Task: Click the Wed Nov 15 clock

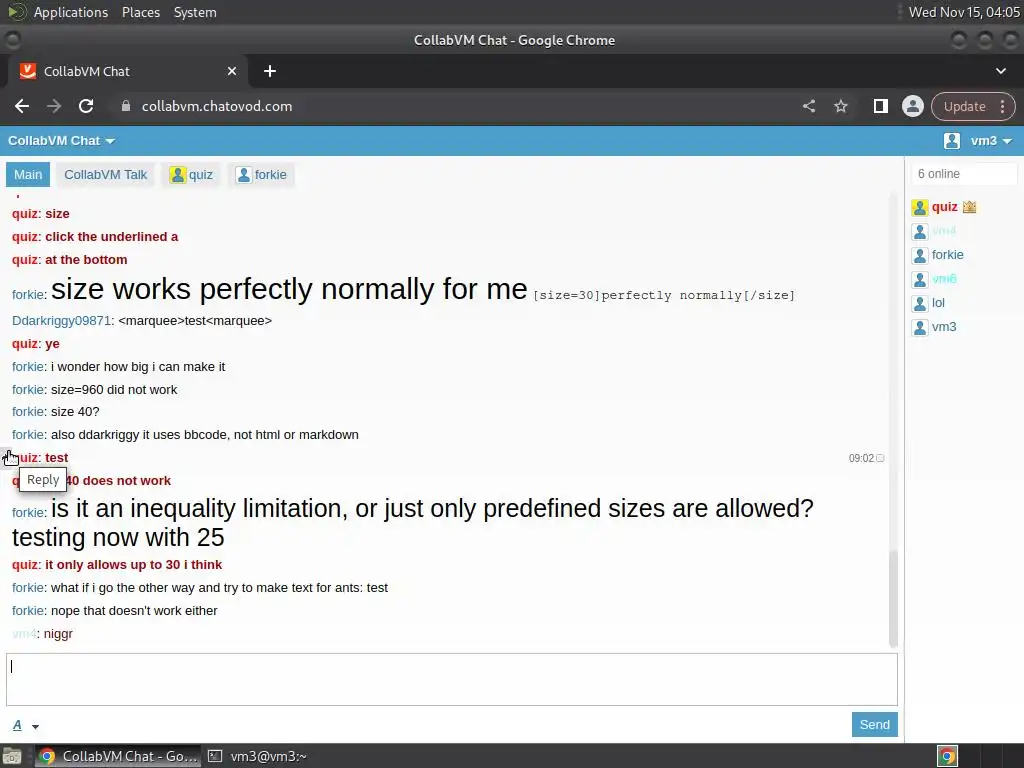Action: (x=964, y=12)
